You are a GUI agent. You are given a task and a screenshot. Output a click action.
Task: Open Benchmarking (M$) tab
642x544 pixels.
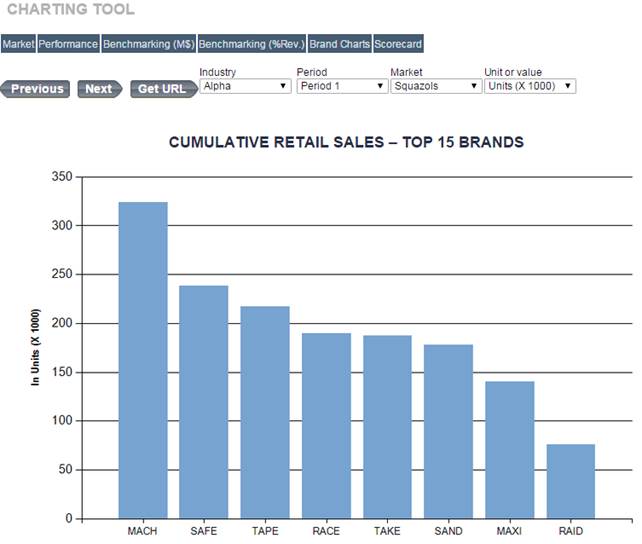tap(148, 44)
